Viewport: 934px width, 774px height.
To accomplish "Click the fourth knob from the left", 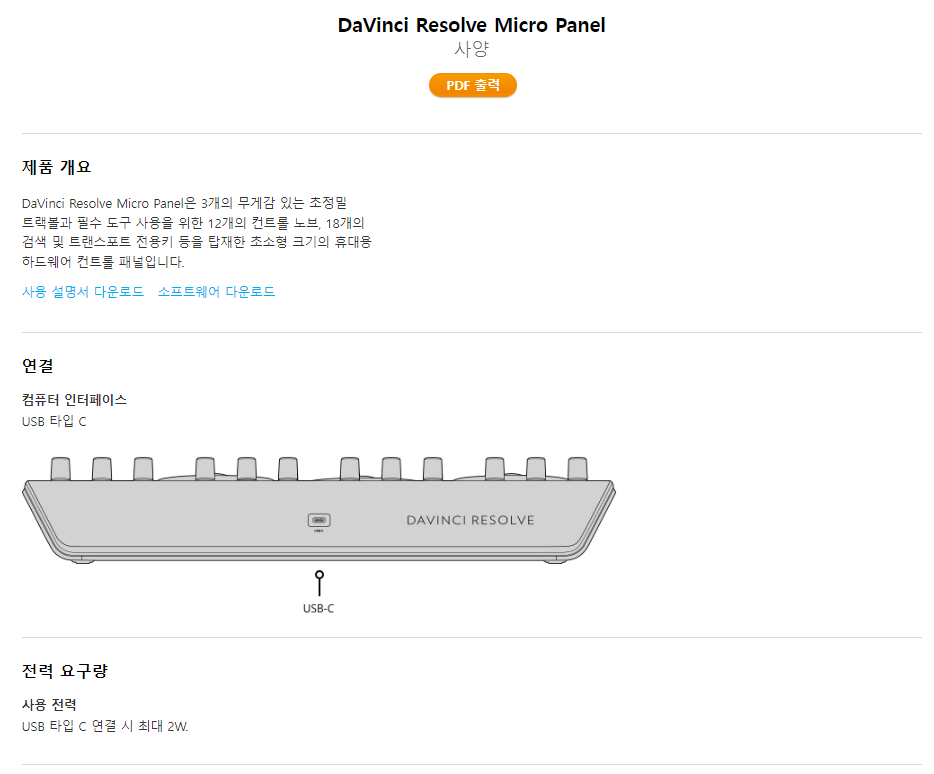I will 205,468.
